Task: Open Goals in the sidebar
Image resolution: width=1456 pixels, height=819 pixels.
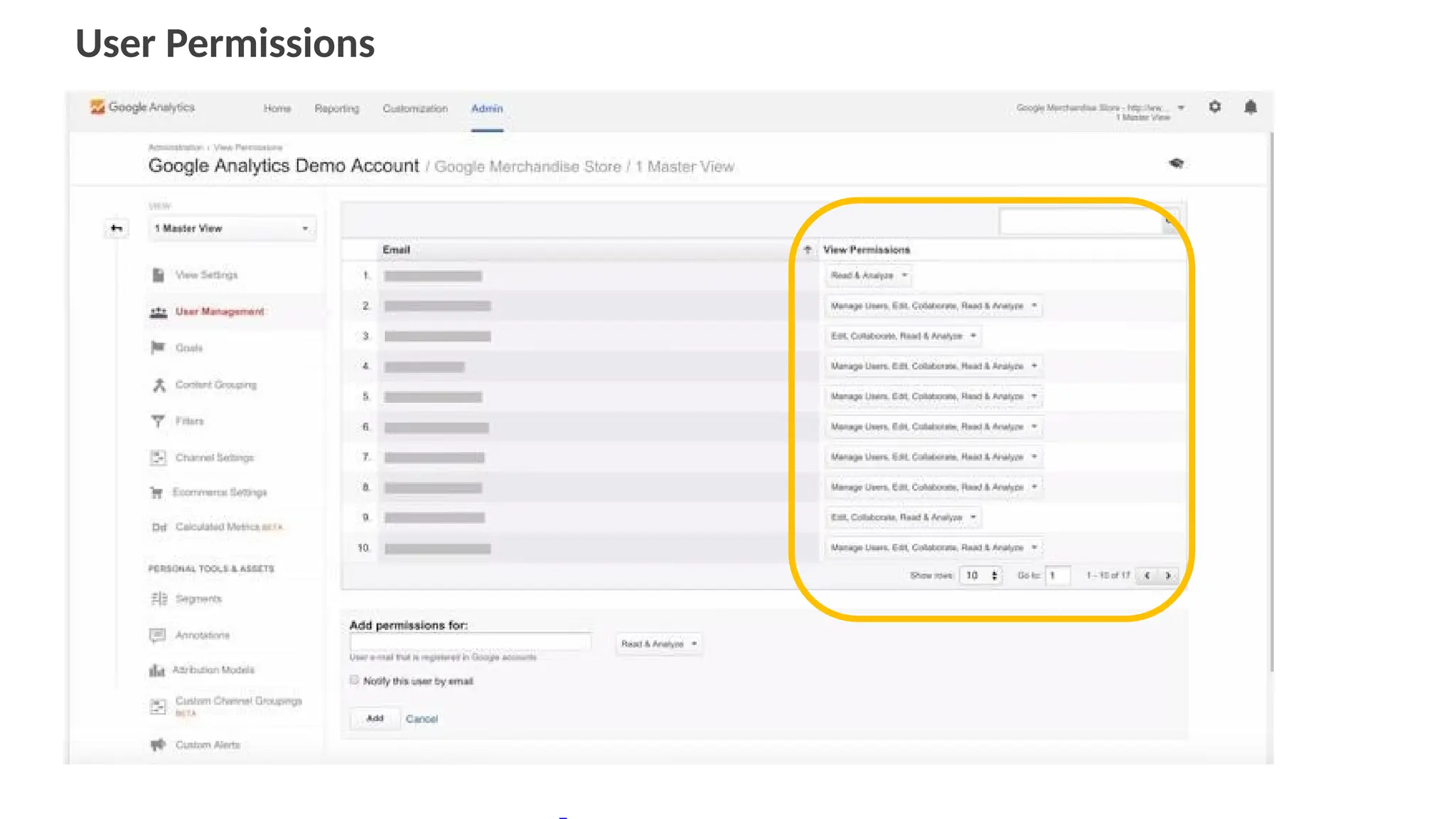Action: tap(189, 348)
